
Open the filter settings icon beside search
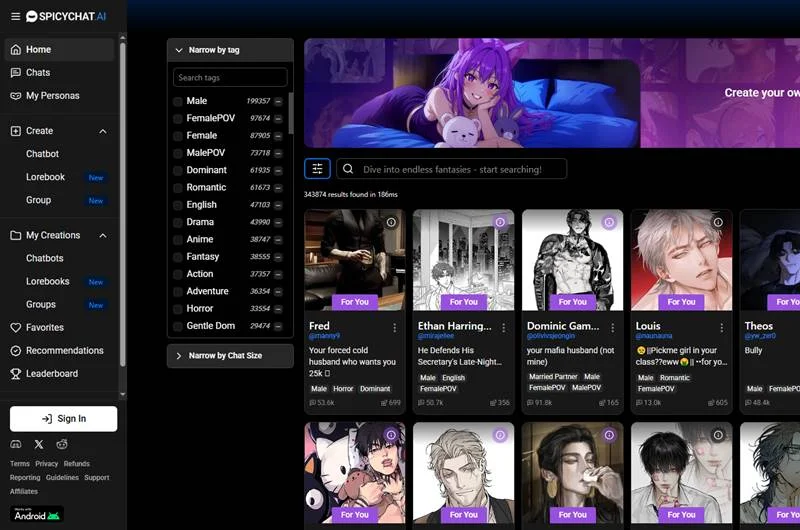(x=317, y=169)
